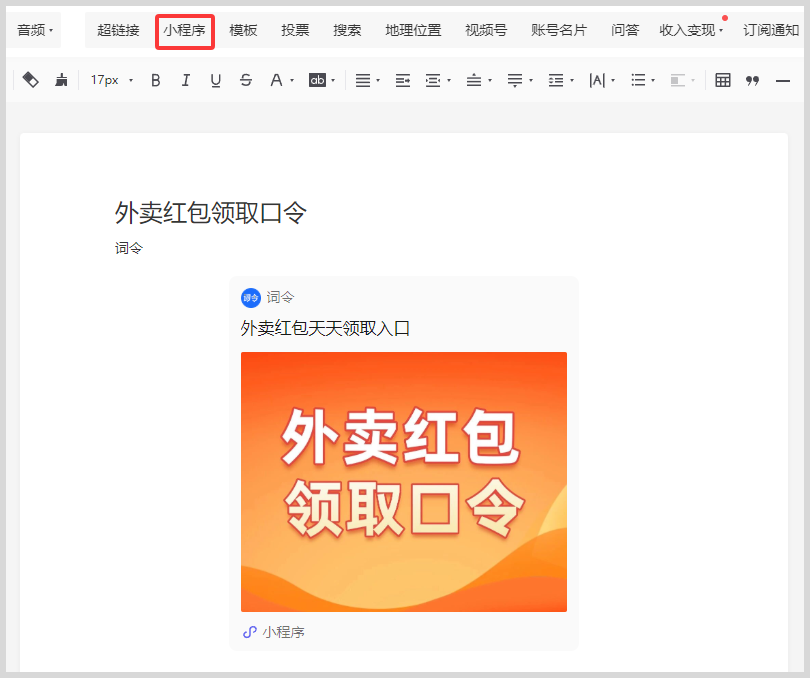Click the 视频号 menu item
Image resolution: width=810 pixels, height=678 pixels.
(x=486, y=30)
